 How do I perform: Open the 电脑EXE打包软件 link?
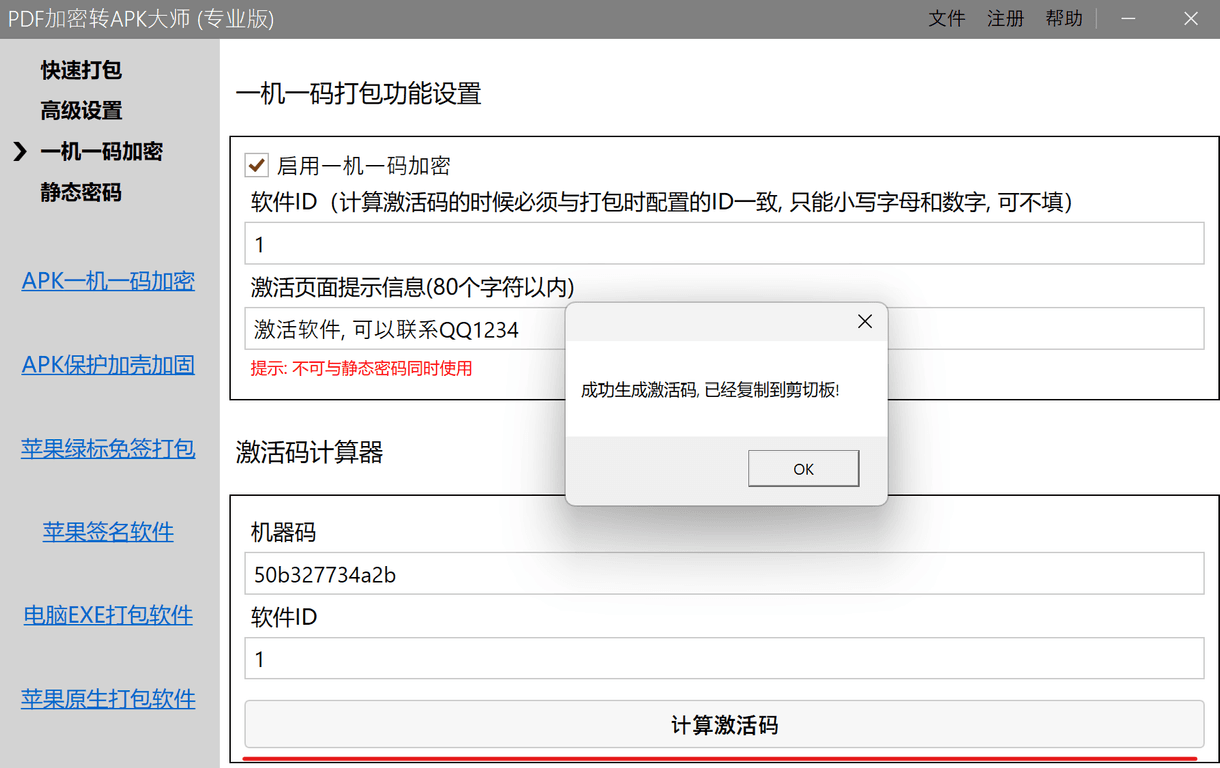[108, 615]
